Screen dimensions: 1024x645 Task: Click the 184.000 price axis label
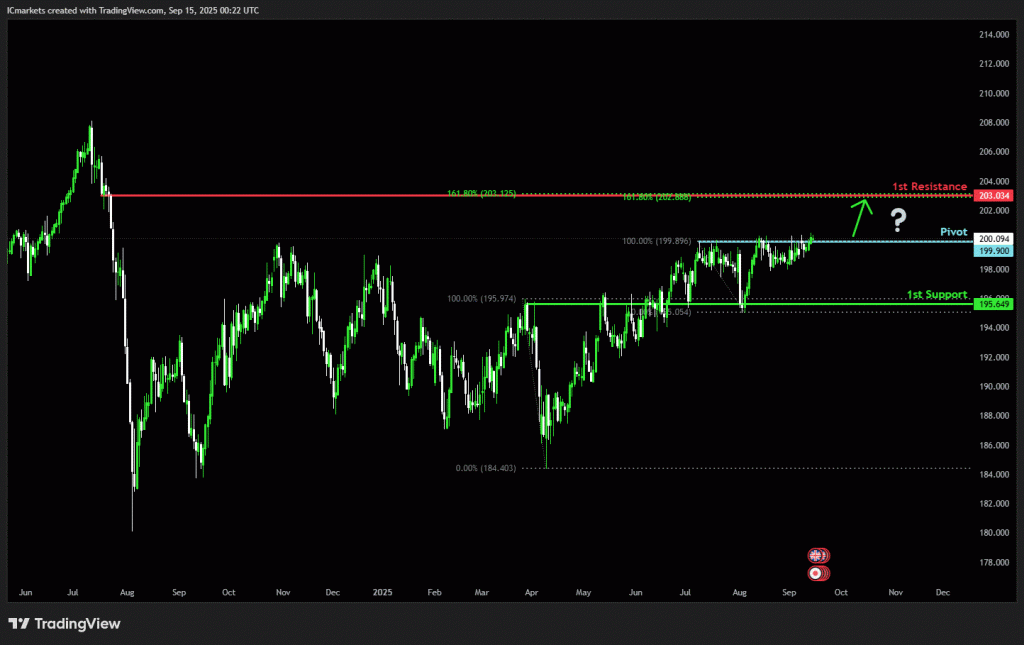[x=994, y=475]
